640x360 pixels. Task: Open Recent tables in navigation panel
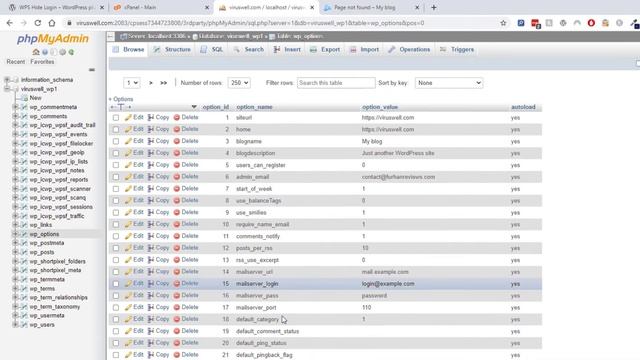[x=16, y=62]
